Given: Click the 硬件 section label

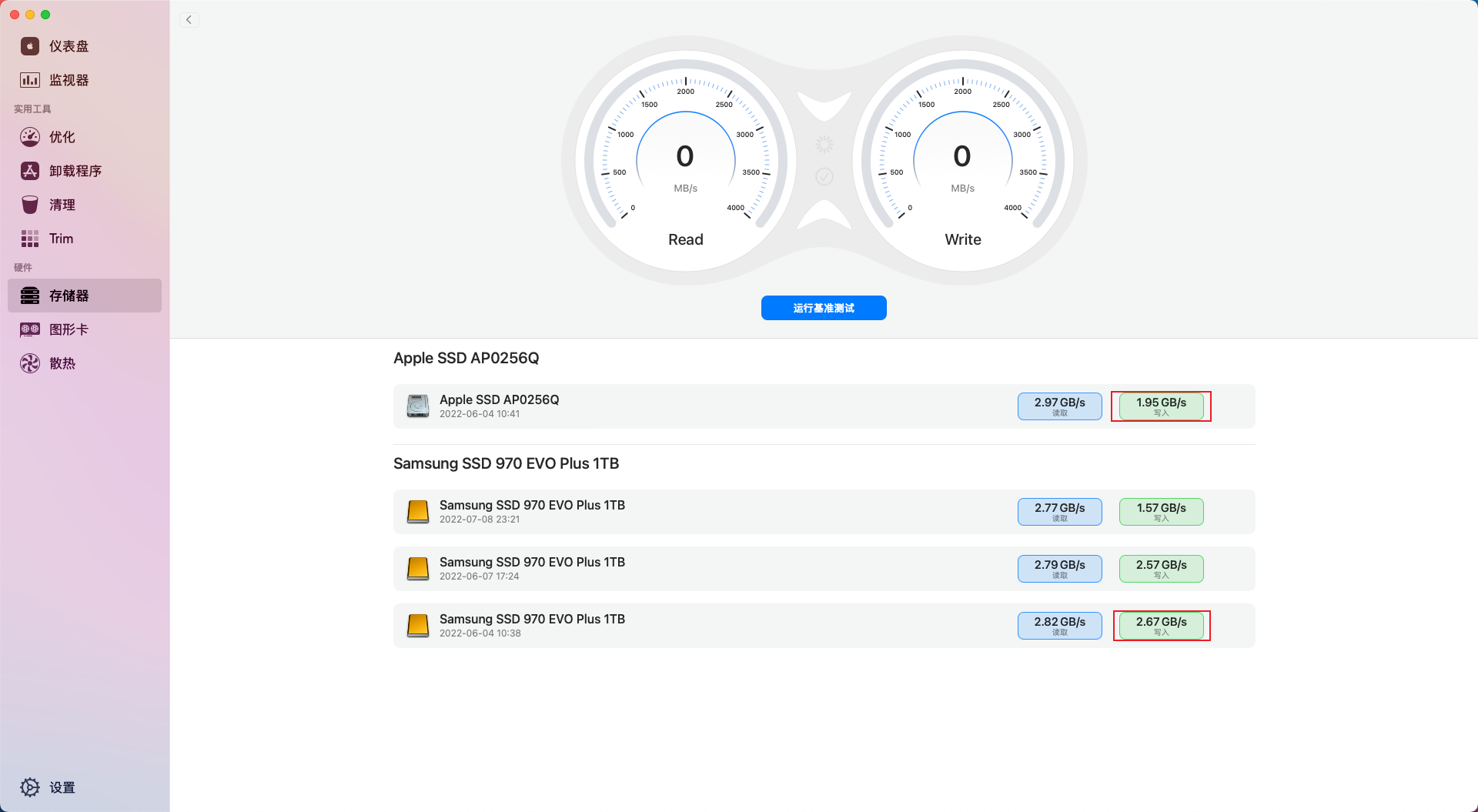Looking at the screenshot, I should 23,268.
